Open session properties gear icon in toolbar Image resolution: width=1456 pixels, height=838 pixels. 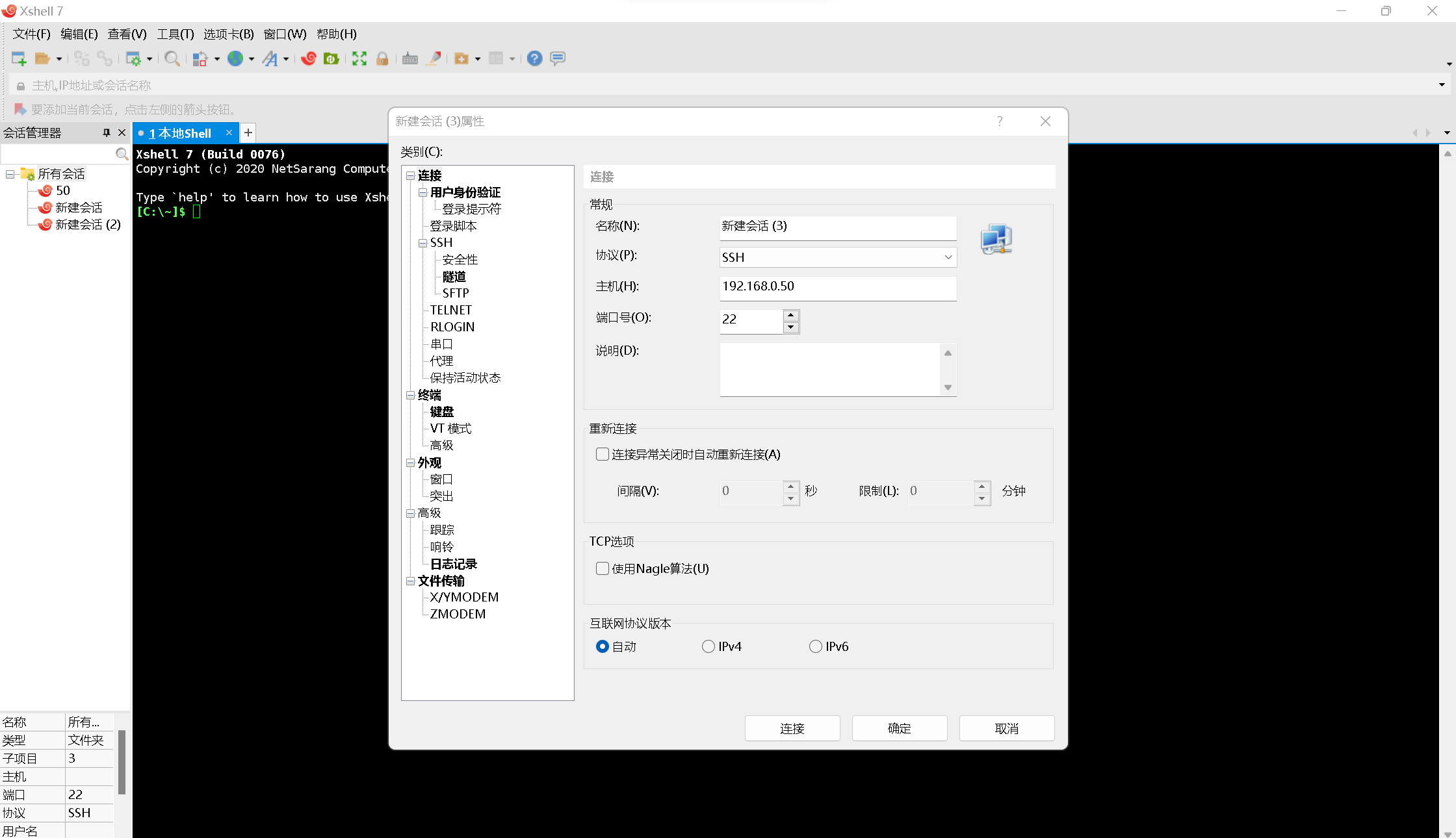click(x=133, y=58)
